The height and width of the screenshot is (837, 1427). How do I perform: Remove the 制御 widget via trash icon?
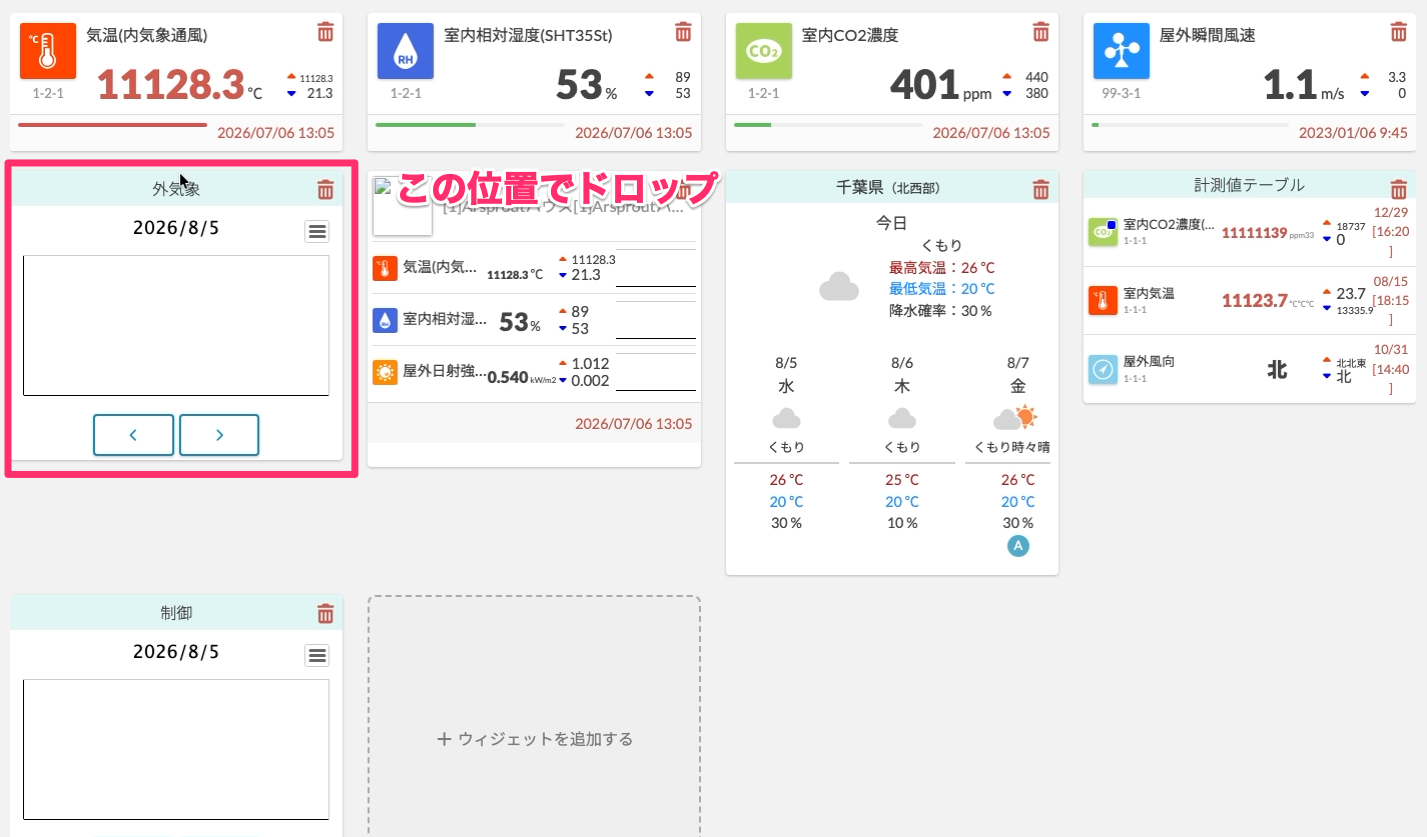pyautogui.click(x=325, y=614)
